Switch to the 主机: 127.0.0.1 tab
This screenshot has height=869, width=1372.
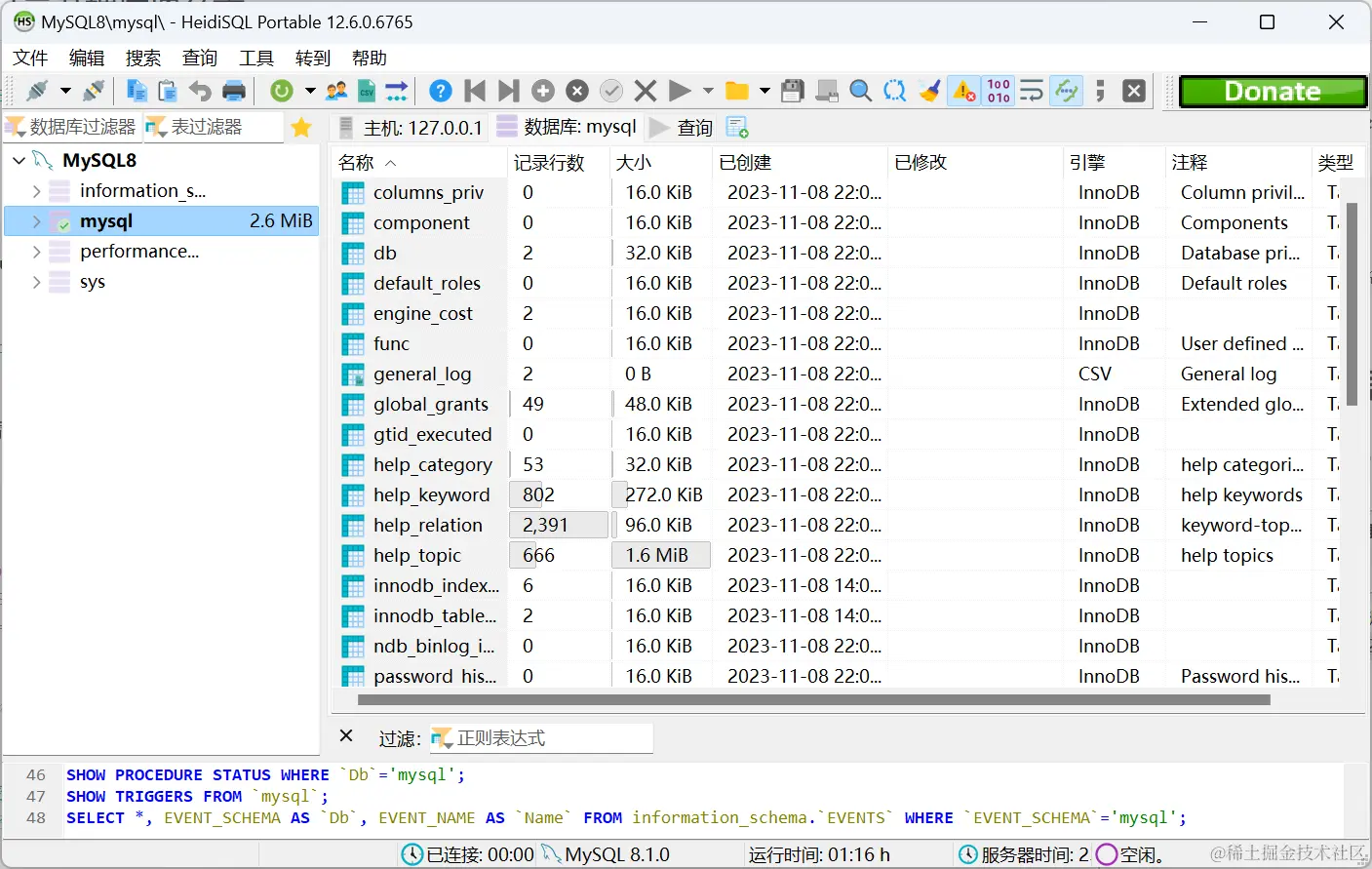click(410, 128)
